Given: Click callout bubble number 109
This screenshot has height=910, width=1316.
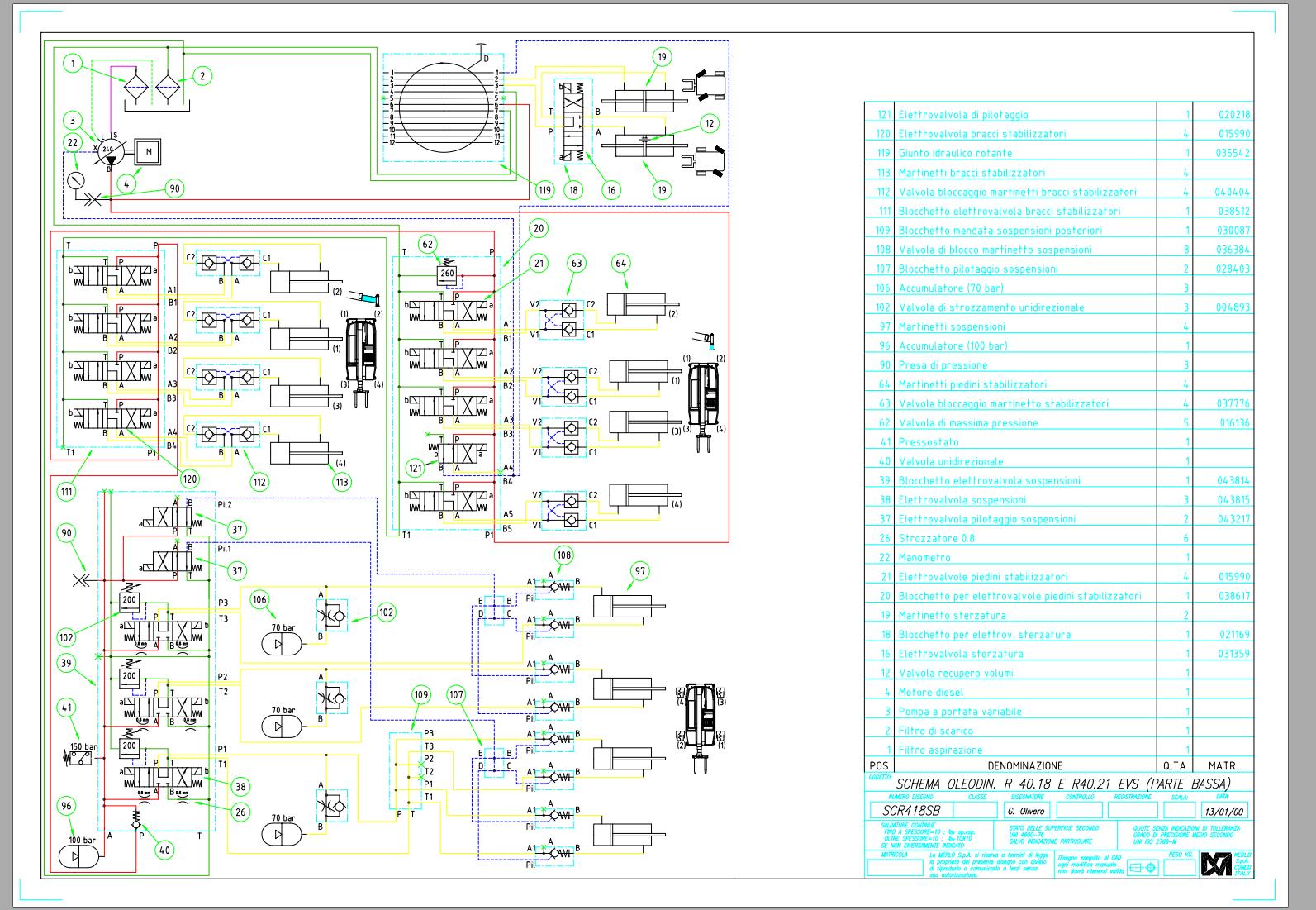Looking at the screenshot, I should [420, 695].
